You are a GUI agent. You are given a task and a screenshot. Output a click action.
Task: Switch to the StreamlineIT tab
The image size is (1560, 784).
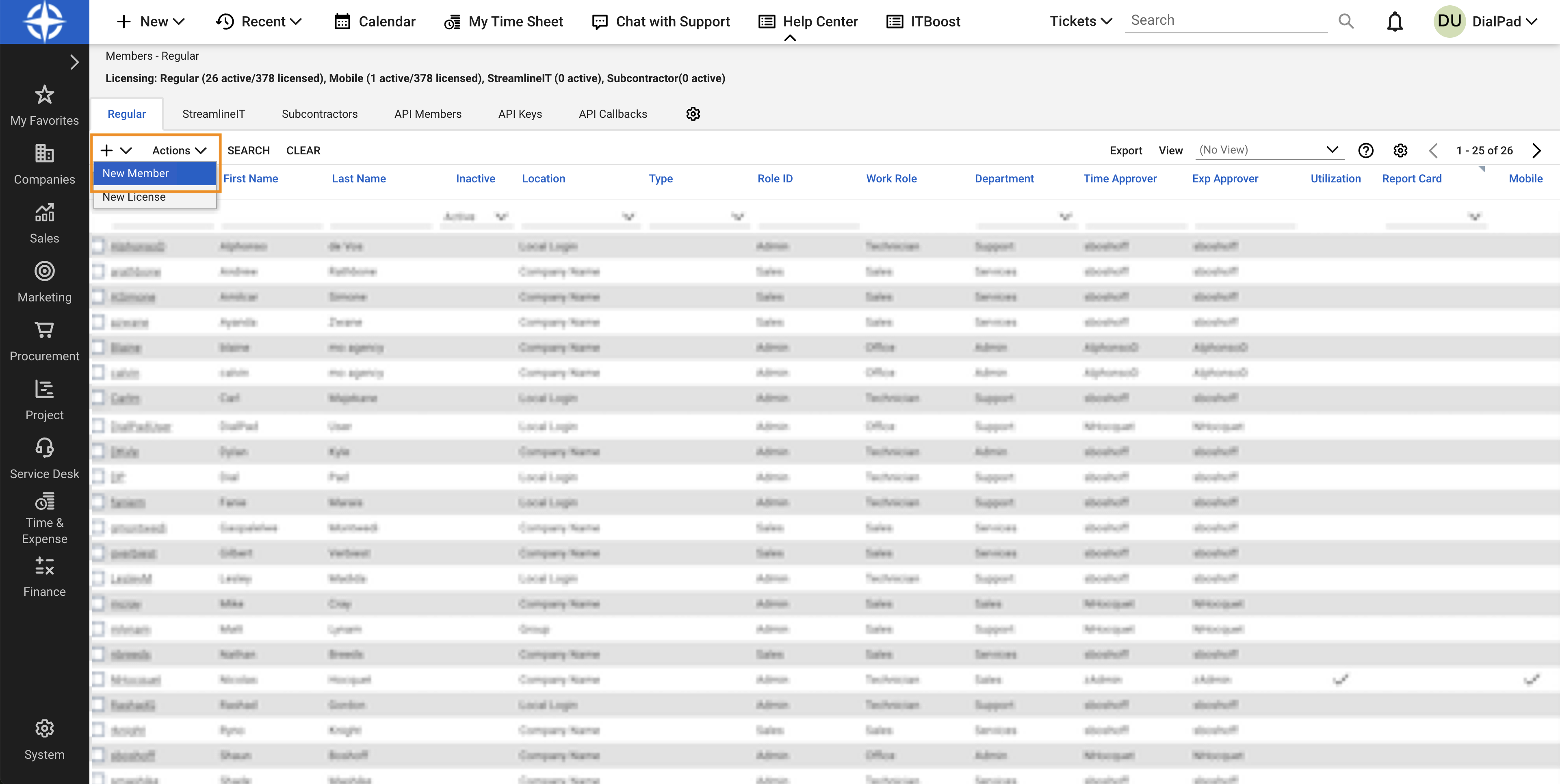click(214, 114)
